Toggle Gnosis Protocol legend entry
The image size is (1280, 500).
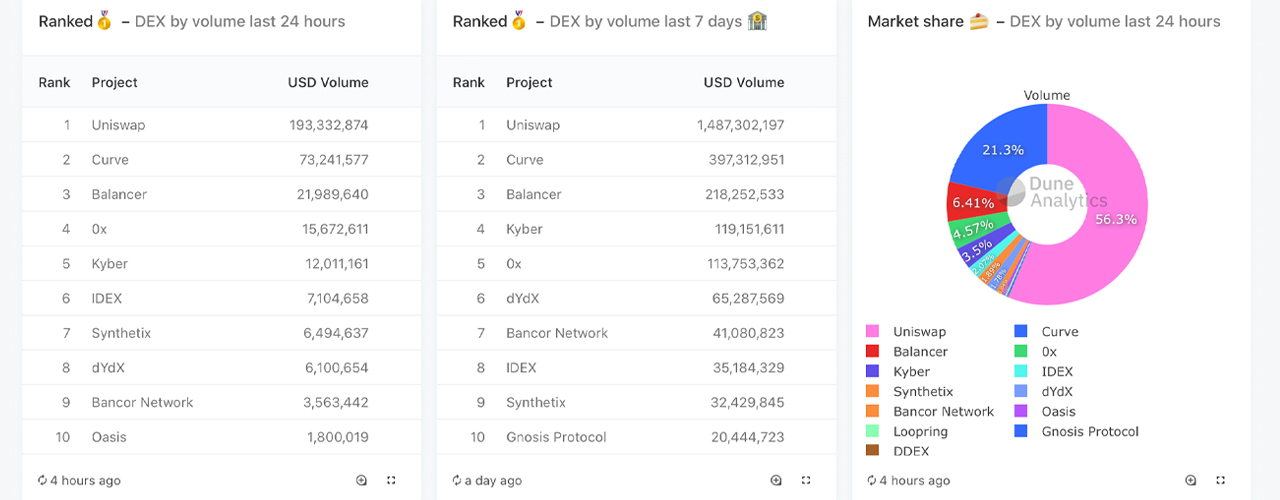click(1076, 431)
